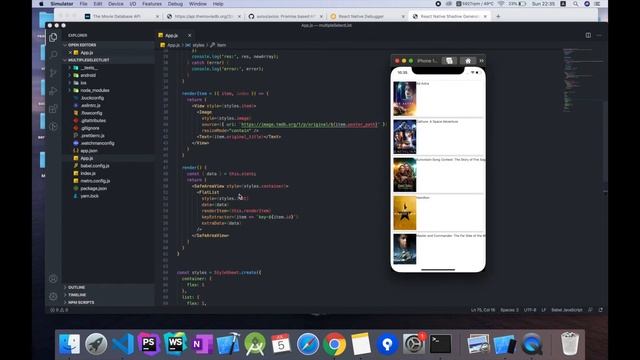Open Visual Studio Code from the Dock
Screen dimensions: 640x360
[122, 344]
